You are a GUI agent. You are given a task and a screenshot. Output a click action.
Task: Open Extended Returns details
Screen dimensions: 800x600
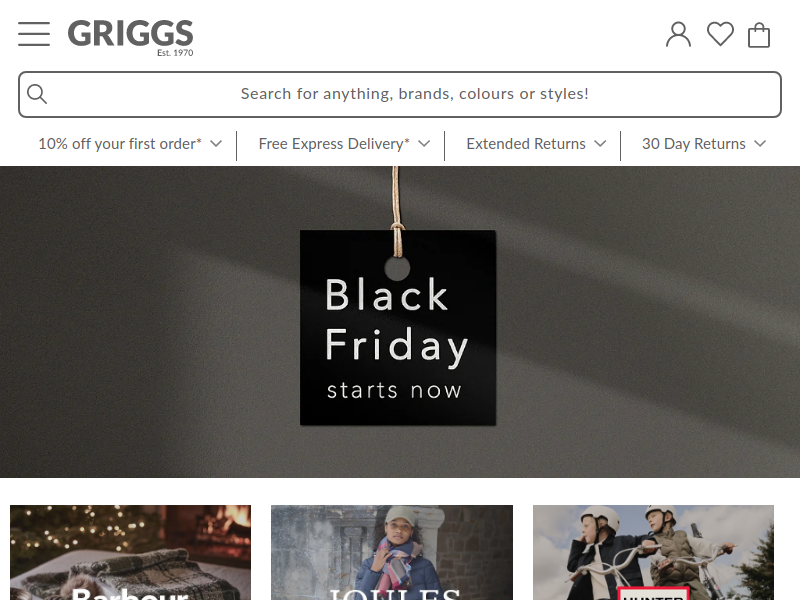tap(526, 144)
